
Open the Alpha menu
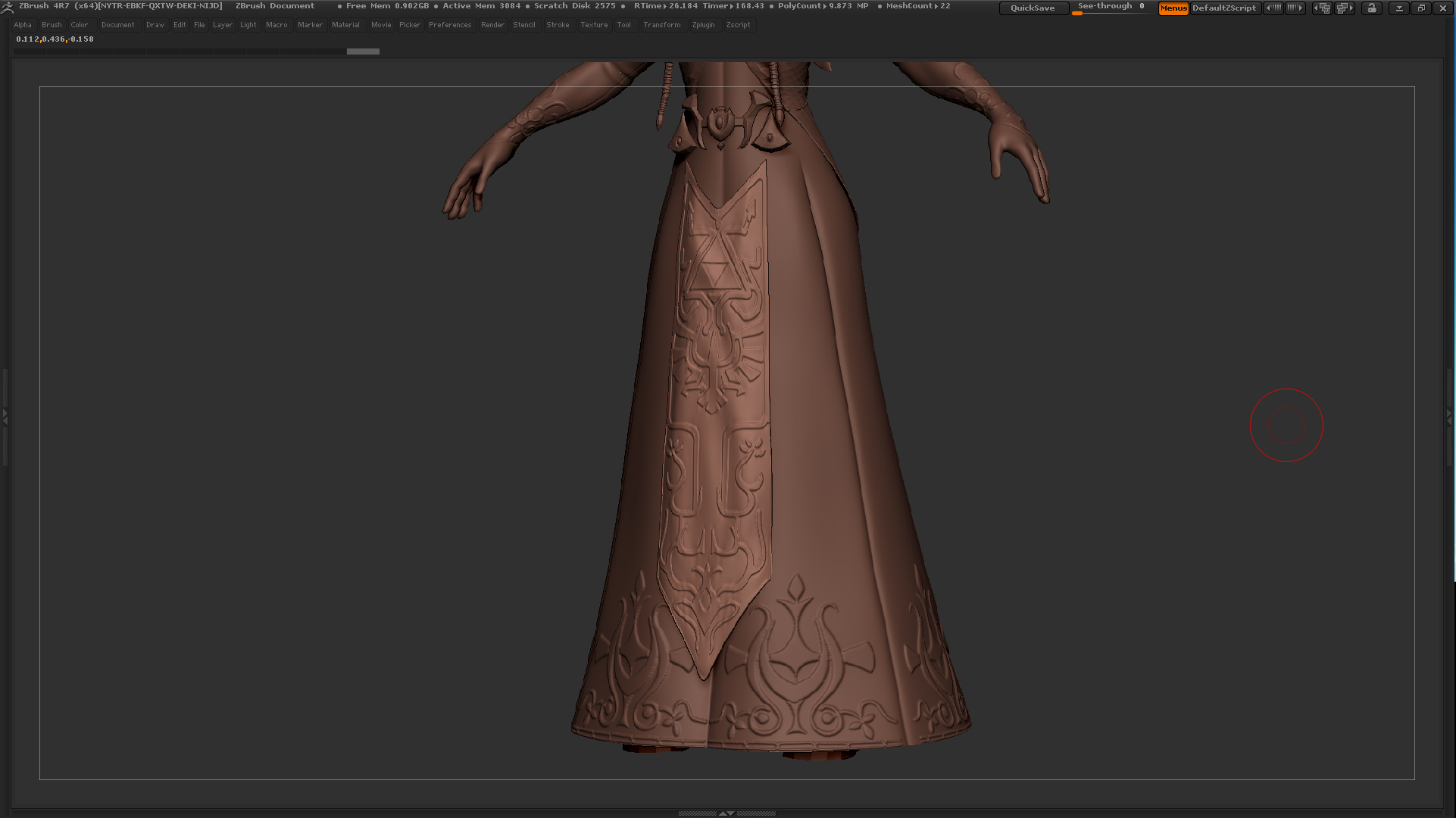tap(23, 25)
